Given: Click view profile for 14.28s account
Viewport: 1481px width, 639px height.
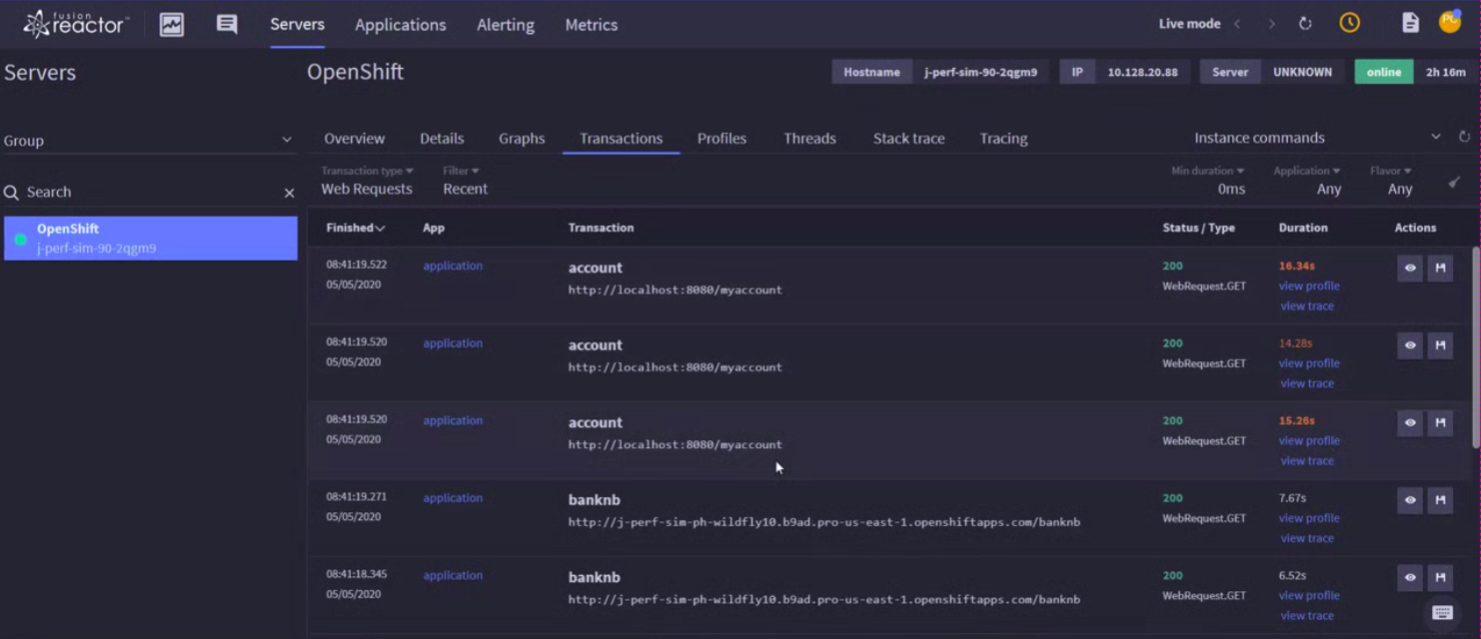Looking at the screenshot, I should [1309, 363].
